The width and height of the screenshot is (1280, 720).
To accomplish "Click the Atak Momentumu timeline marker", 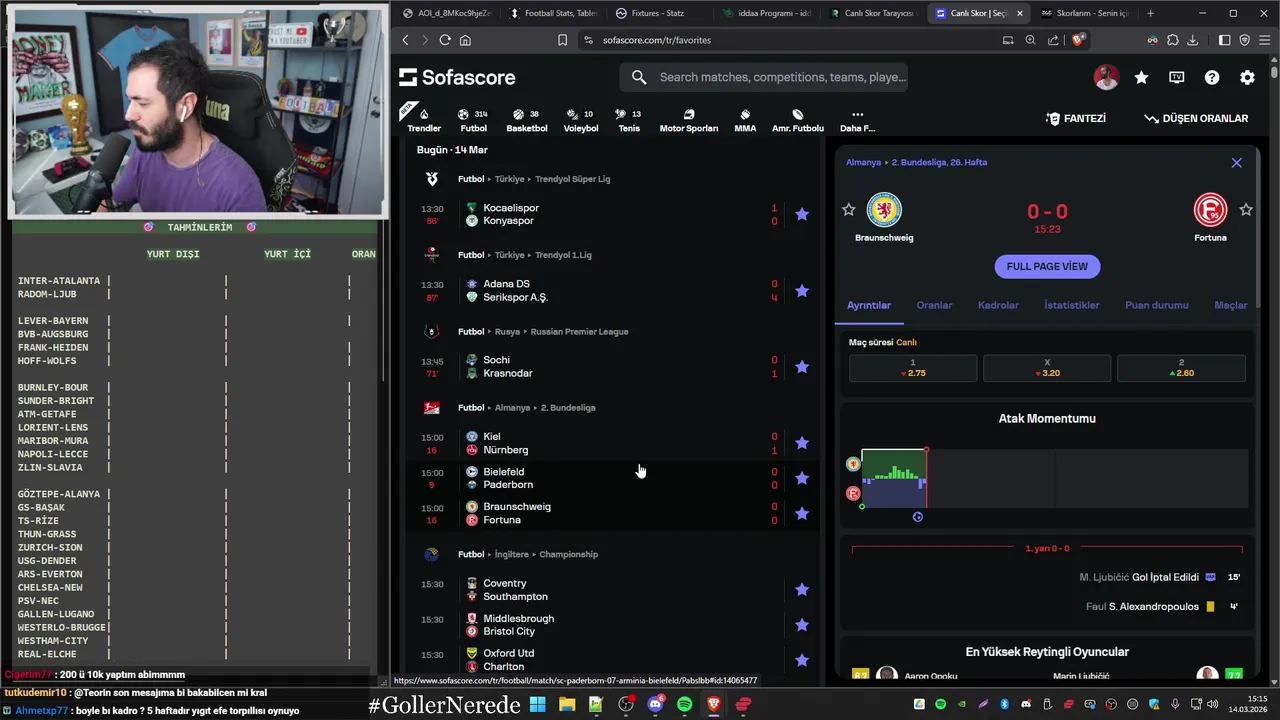I will click(x=917, y=517).
